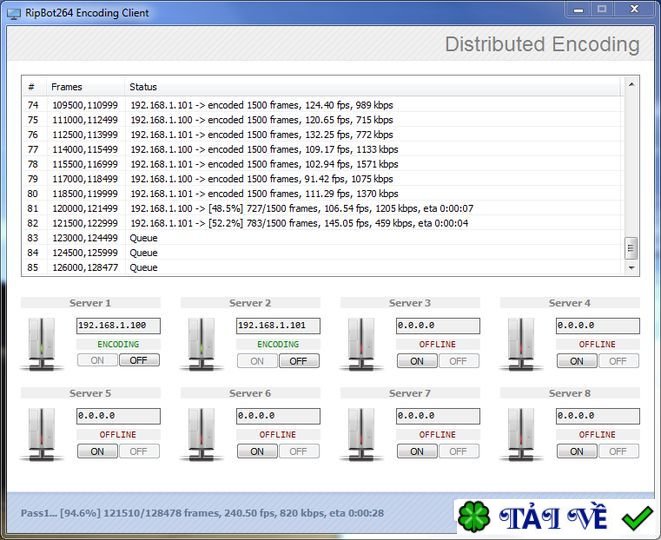Viewport: 661px width, 540px height.
Task: Click the disabled ON button of Server 1
Action: 97,360
